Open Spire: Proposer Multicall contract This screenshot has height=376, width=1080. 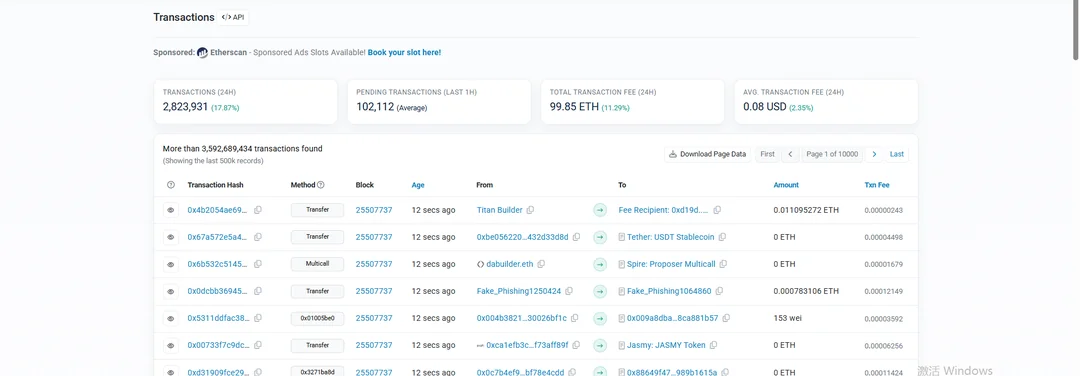pyautogui.click(x=672, y=264)
